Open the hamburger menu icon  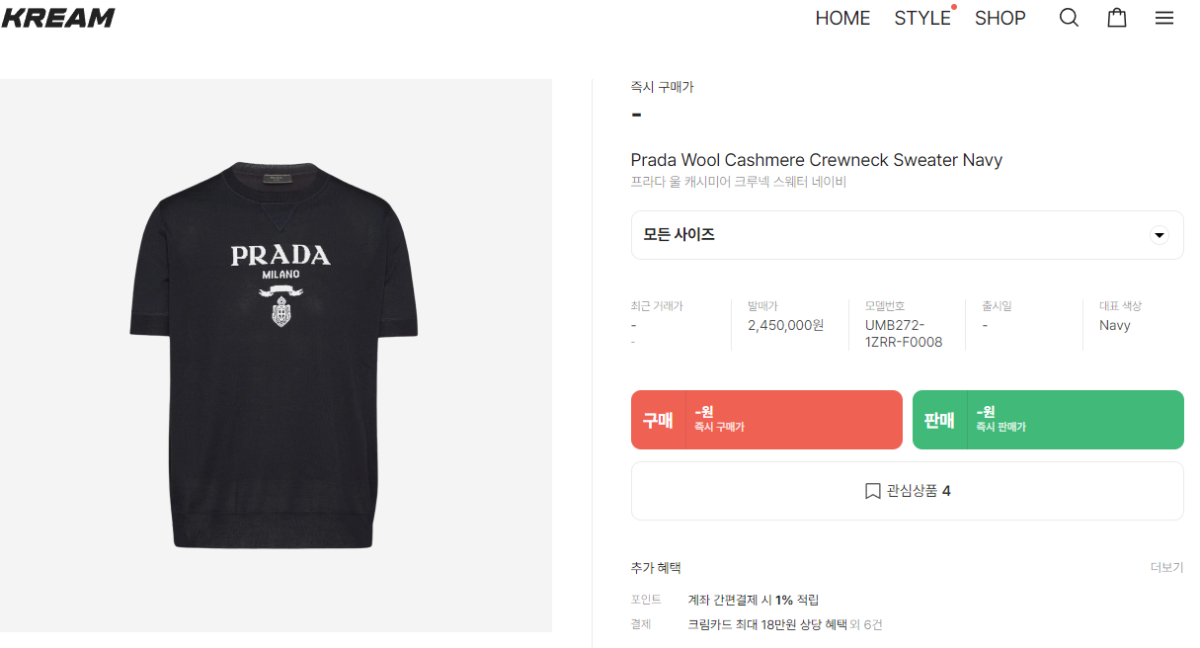pyautogui.click(x=1164, y=18)
